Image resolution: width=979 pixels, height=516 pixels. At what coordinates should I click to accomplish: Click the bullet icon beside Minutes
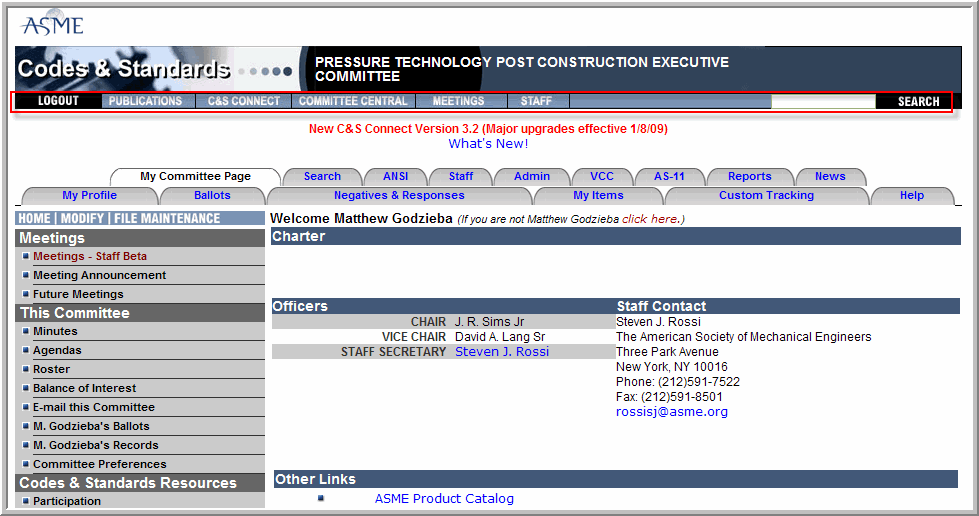tap(26, 330)
